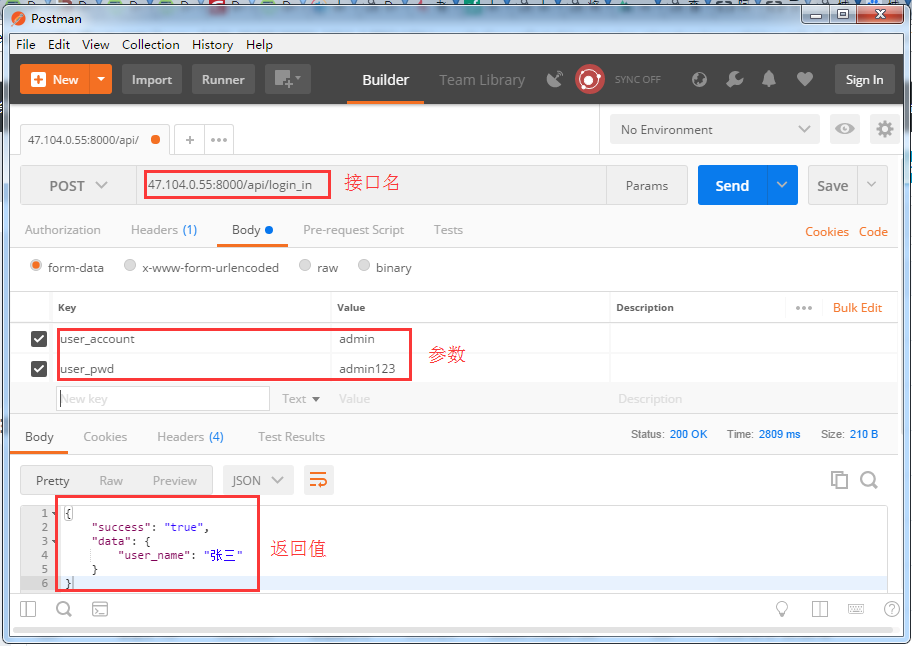Open Bulk Edit link
The width and height of the screenshot is (912, 646).
coord(857,308)
